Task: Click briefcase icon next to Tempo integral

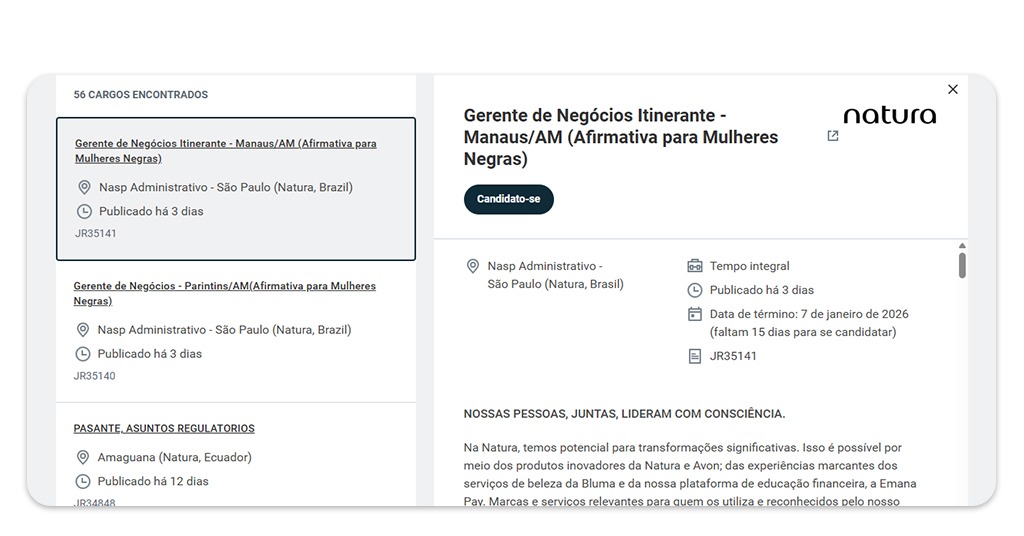Action: [695, 266]
